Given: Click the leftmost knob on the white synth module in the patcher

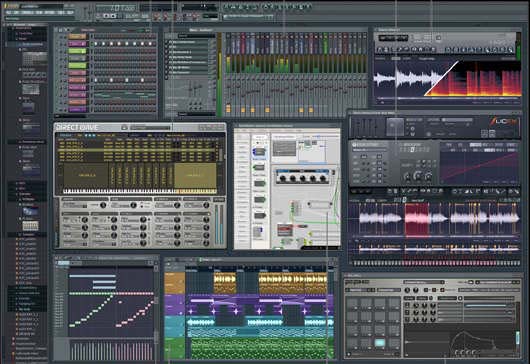Looking at the screenshot, I should (283, 178).
